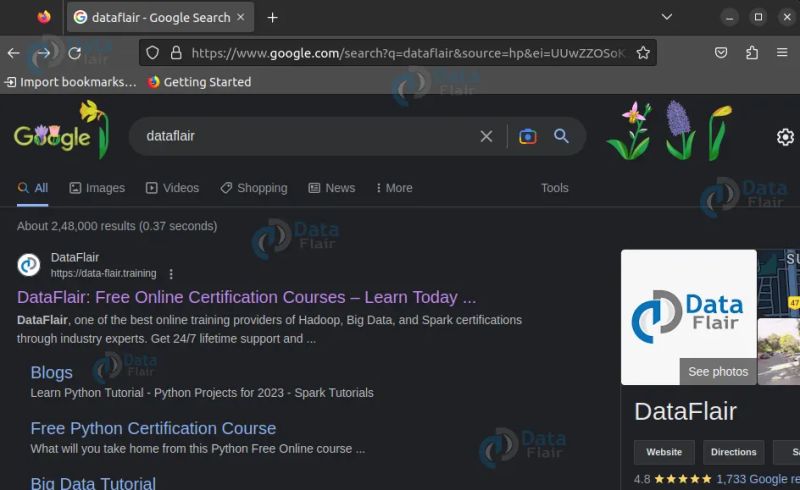Open the Firefox hamburger application menu
This screenshot has height=490, width=800.
click(782, 52)
